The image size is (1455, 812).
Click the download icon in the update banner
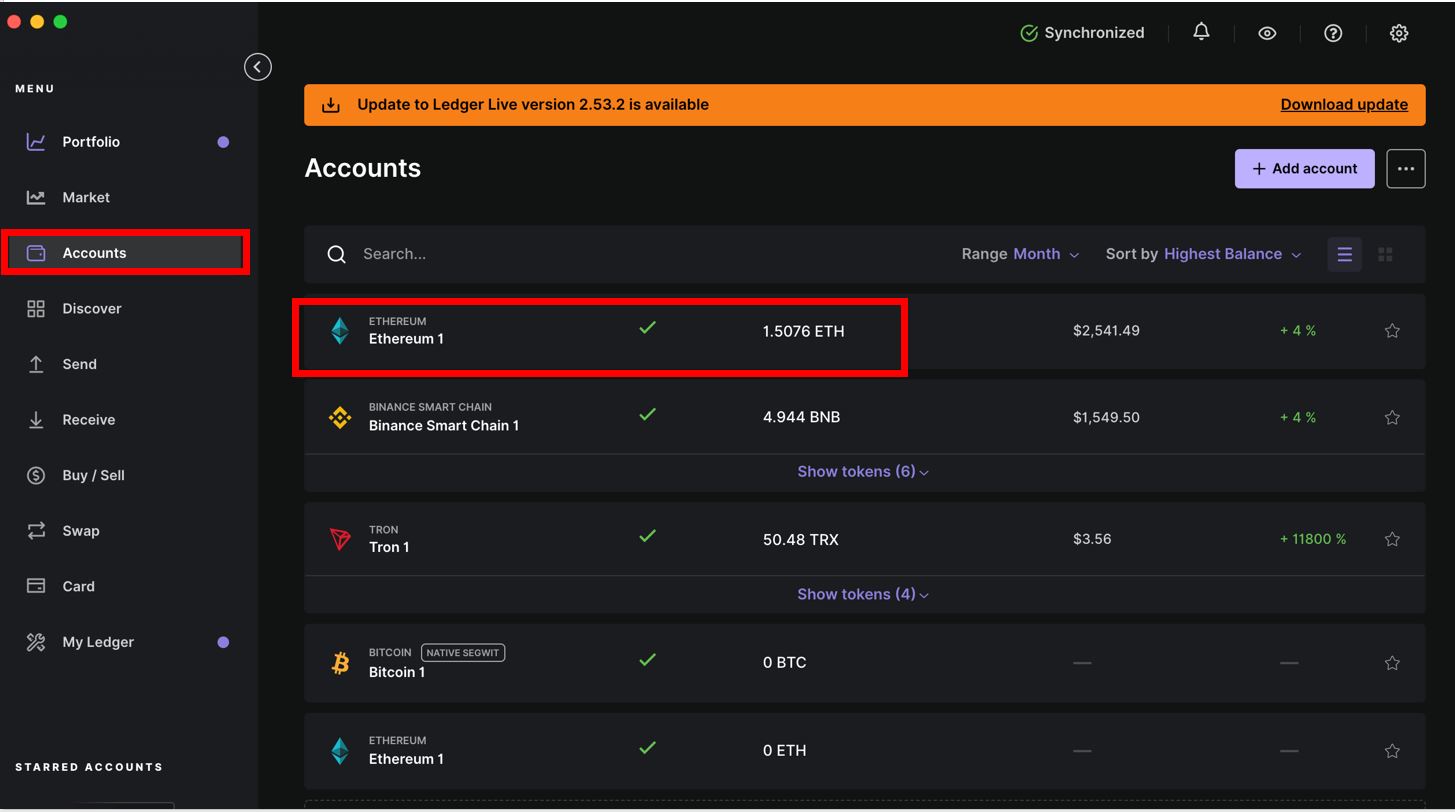pos(330,104)
